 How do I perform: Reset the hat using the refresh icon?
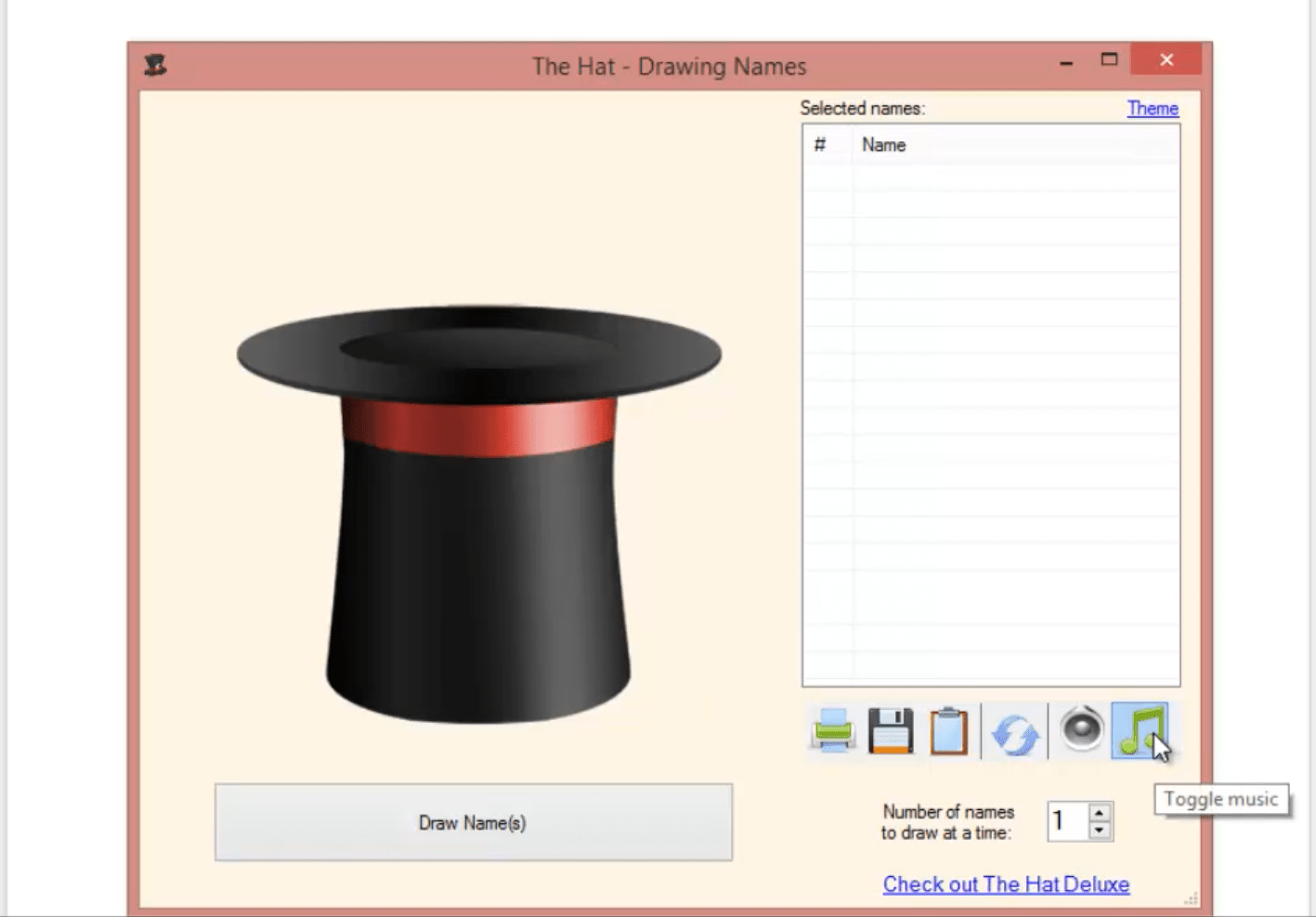[1014, 731]
